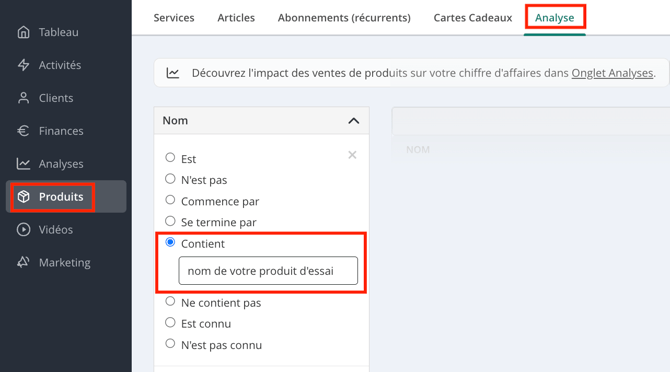This screenshot has width=670, height=372.
Task: Click the Finances euro icon
Action: (x=24, y=131)
